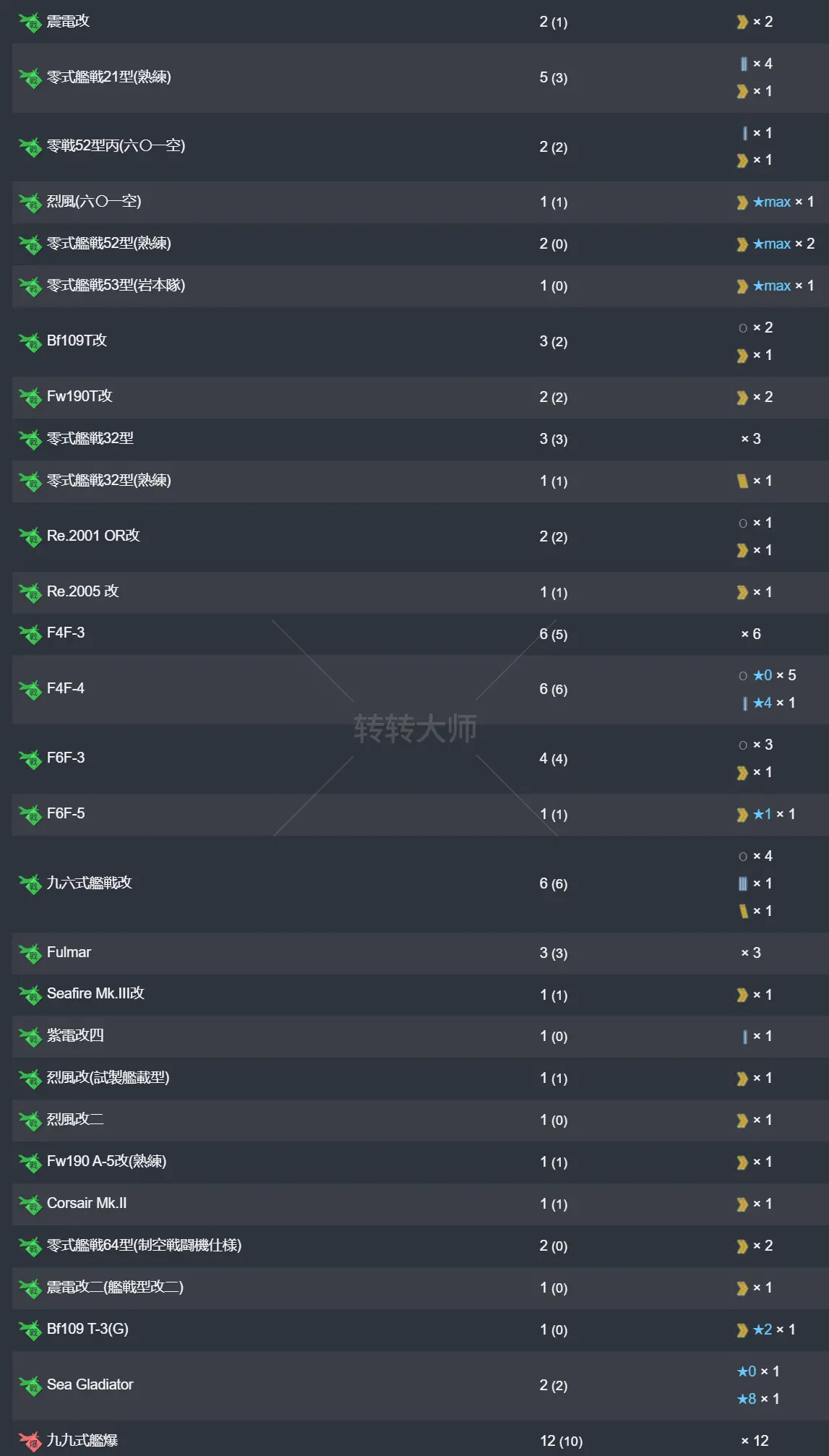Image resolution: width=829 pixels, height=1456 pixels.
Task: Click the ★4 badge beside F4F-4
Action: click(x=764, y=703)
